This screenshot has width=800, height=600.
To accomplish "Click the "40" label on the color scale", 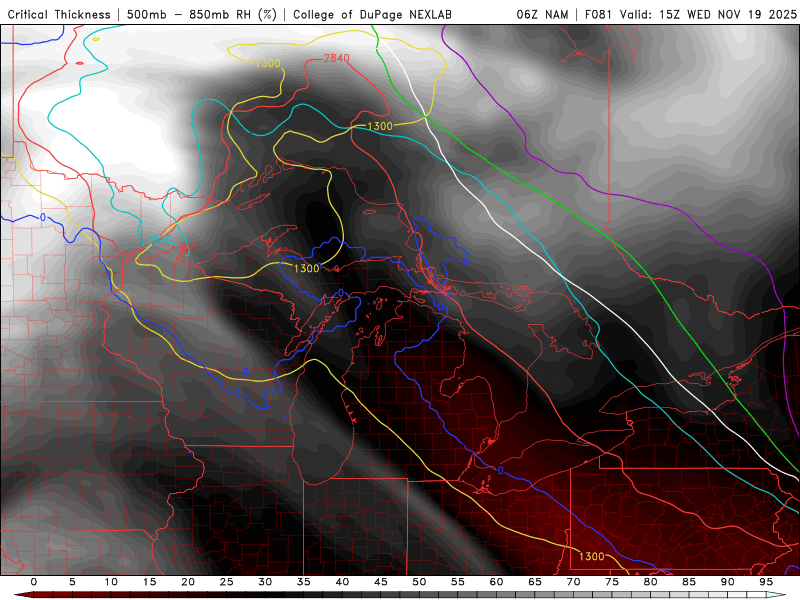I will 342,582.
